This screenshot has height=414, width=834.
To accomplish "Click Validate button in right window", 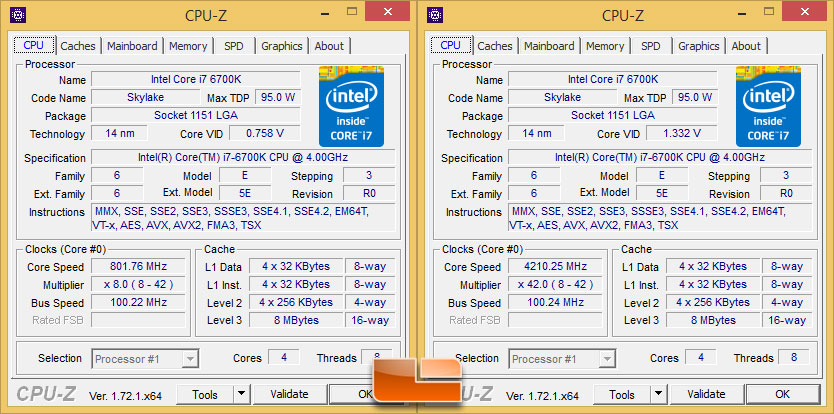I will 706,394.
